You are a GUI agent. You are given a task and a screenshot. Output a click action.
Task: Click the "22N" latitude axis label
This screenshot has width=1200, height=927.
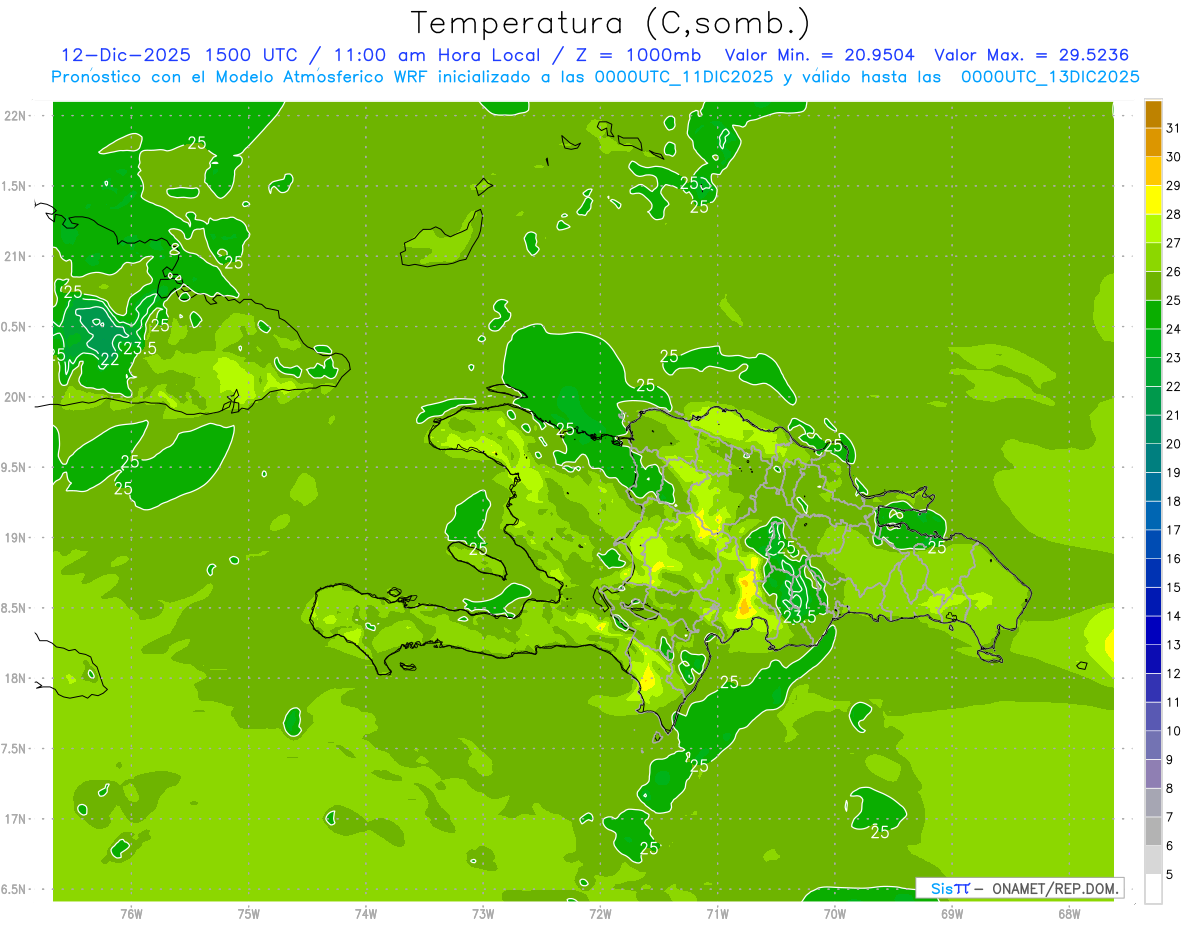pyautogui.click(x=15, y=116)
